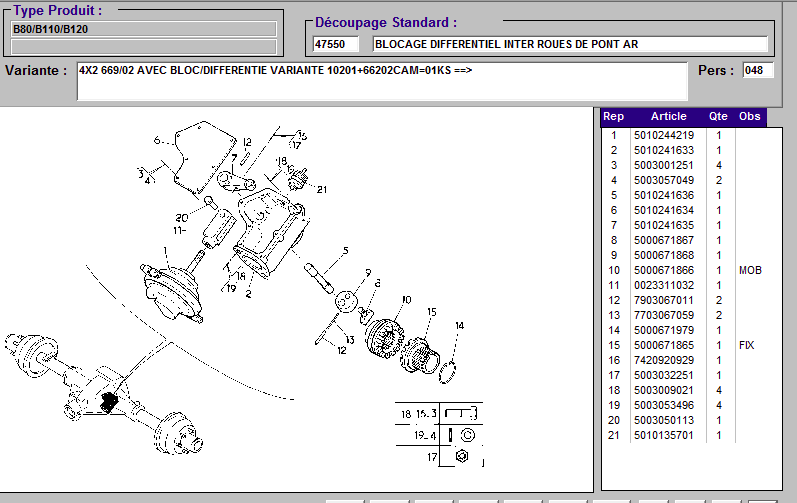Click ring part 14 in the diagram
The height and width of the screenshot is (503, 797).
pos(452,369)
